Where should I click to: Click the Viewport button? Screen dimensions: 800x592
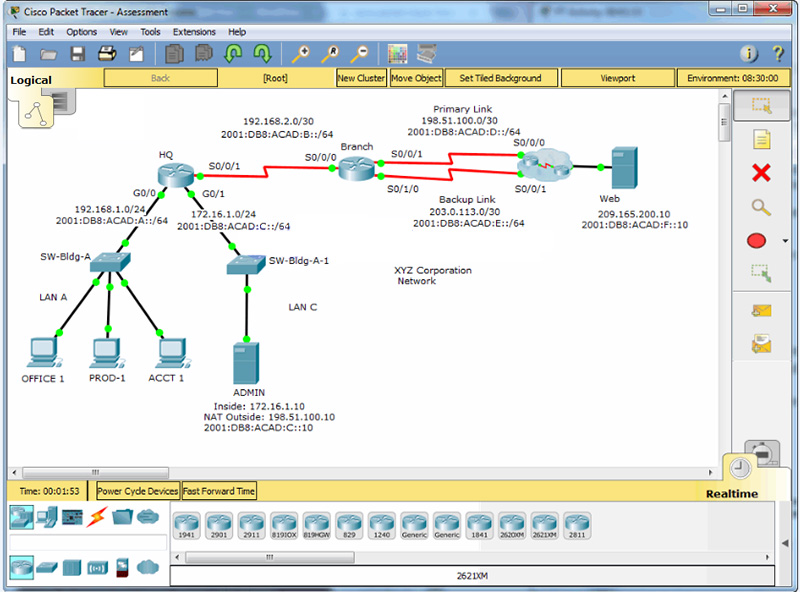pos(618,78)
